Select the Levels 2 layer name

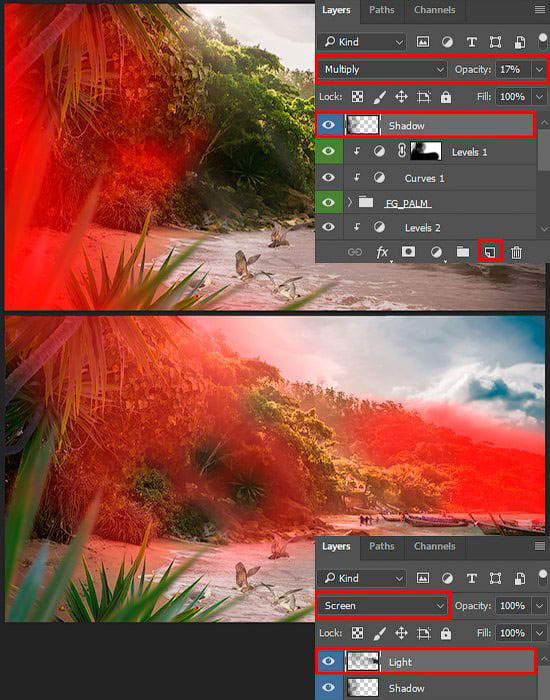(x=422, y=228)
